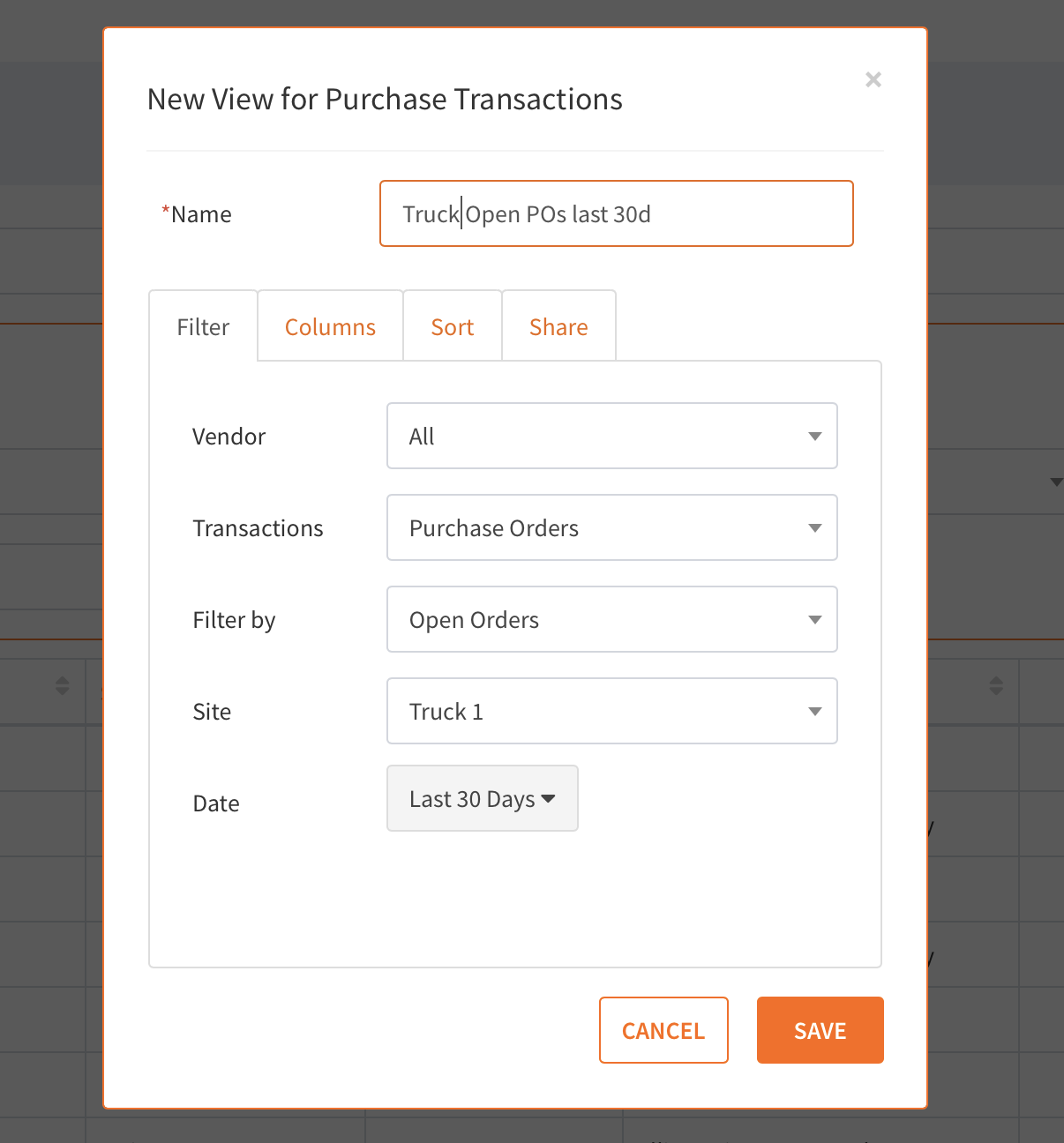Screen dimensions: 1064x1143
Task: Save the new view with SAVE
Action: point(820,1030)
